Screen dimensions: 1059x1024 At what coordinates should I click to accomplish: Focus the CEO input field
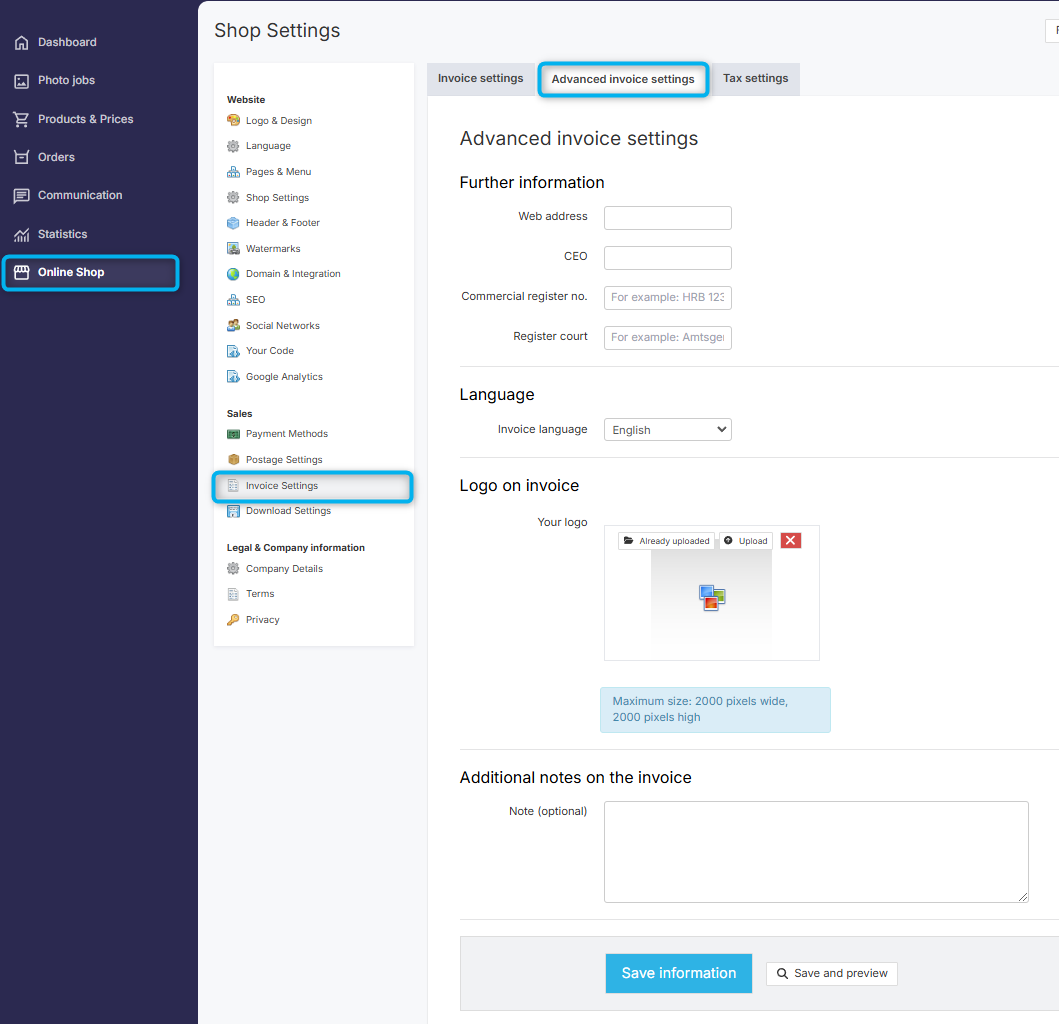pyautogui.click(x=667, y=258)
